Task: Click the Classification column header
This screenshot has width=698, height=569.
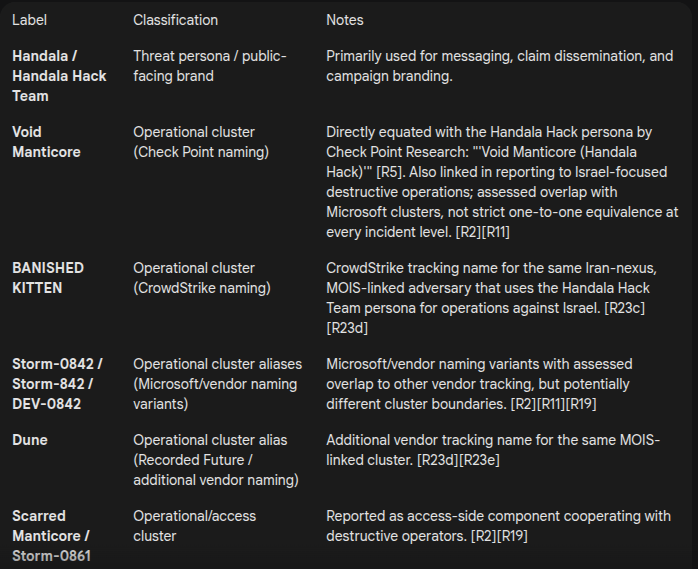Action: (175, 20)
